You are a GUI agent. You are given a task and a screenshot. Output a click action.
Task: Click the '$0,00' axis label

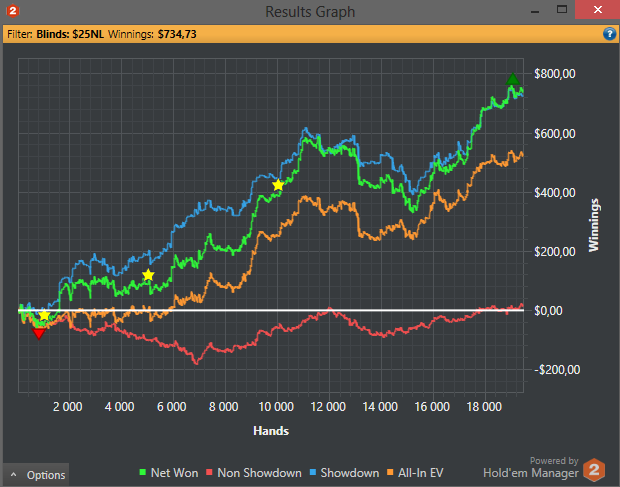[x=548, y=311]
